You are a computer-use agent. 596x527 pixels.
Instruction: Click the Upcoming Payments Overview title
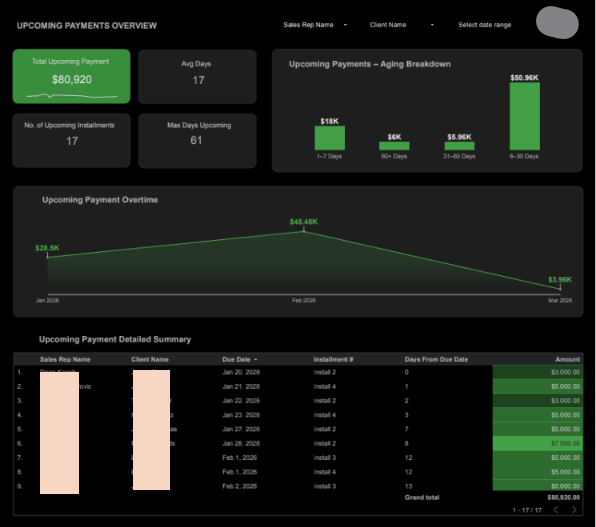click(x=87, y=25)
